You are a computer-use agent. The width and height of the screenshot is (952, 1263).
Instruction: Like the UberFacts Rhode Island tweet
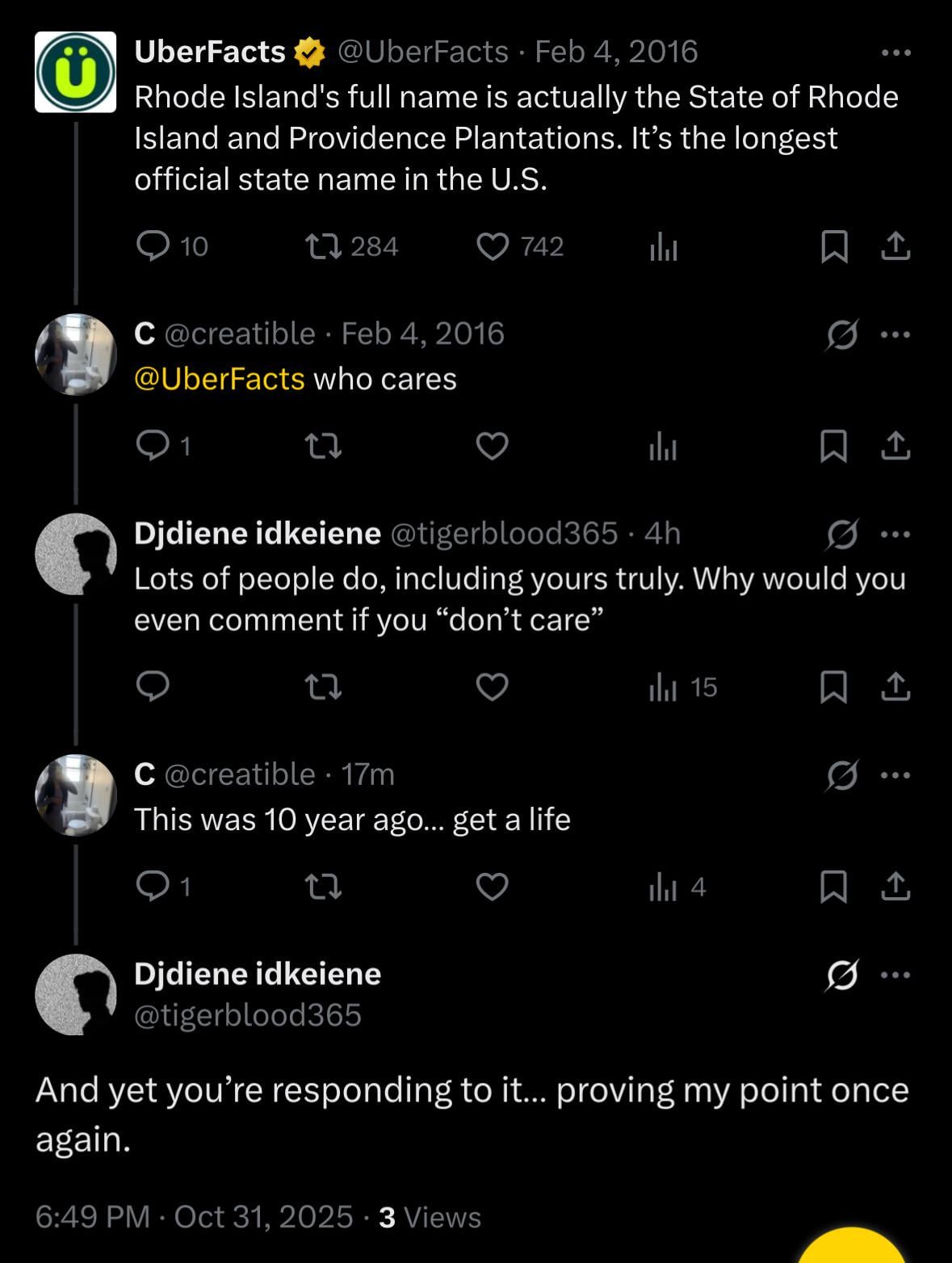pyautogui.click(x=493, y=246)
